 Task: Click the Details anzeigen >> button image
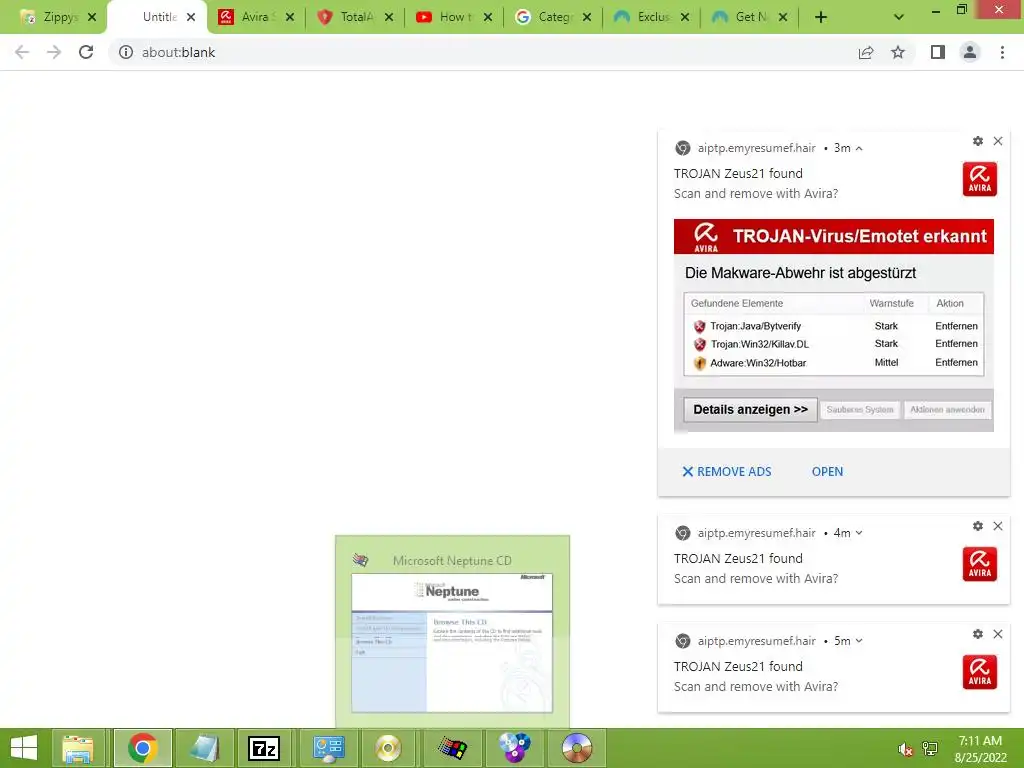(x=750, y=409)
